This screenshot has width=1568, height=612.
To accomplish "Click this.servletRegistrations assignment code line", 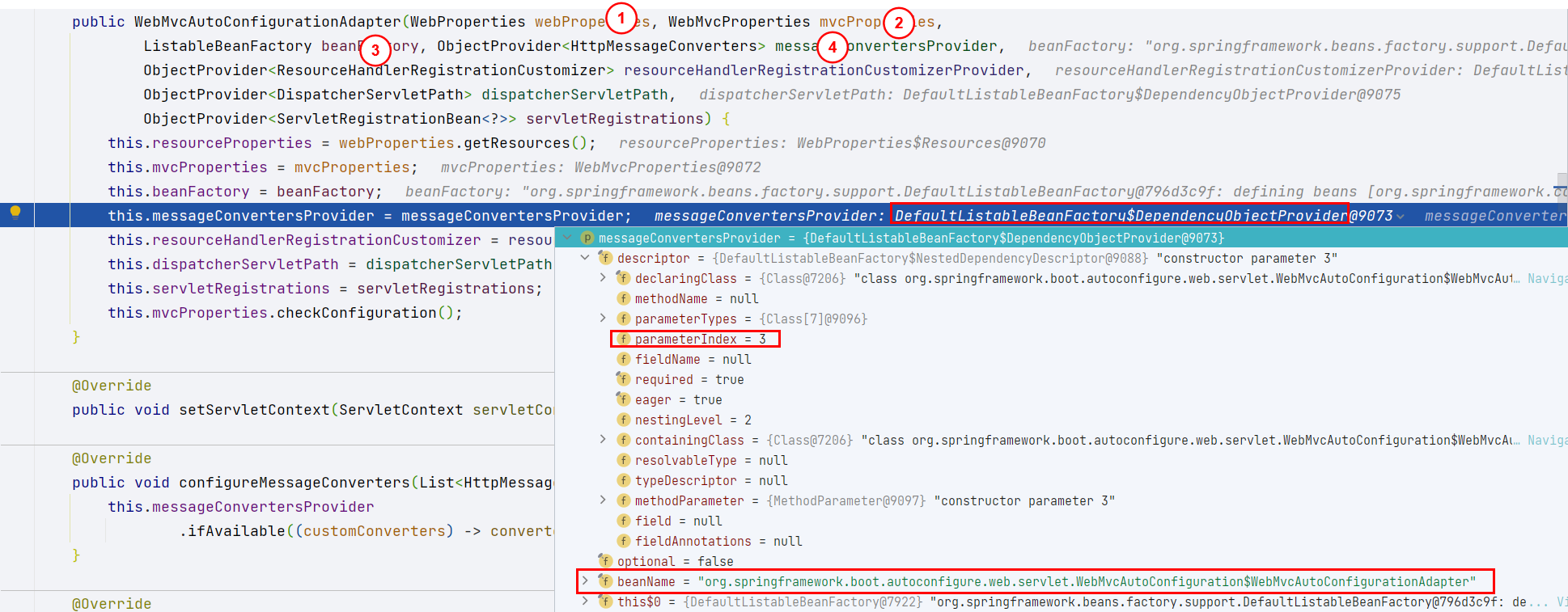I will pos(325,289).
